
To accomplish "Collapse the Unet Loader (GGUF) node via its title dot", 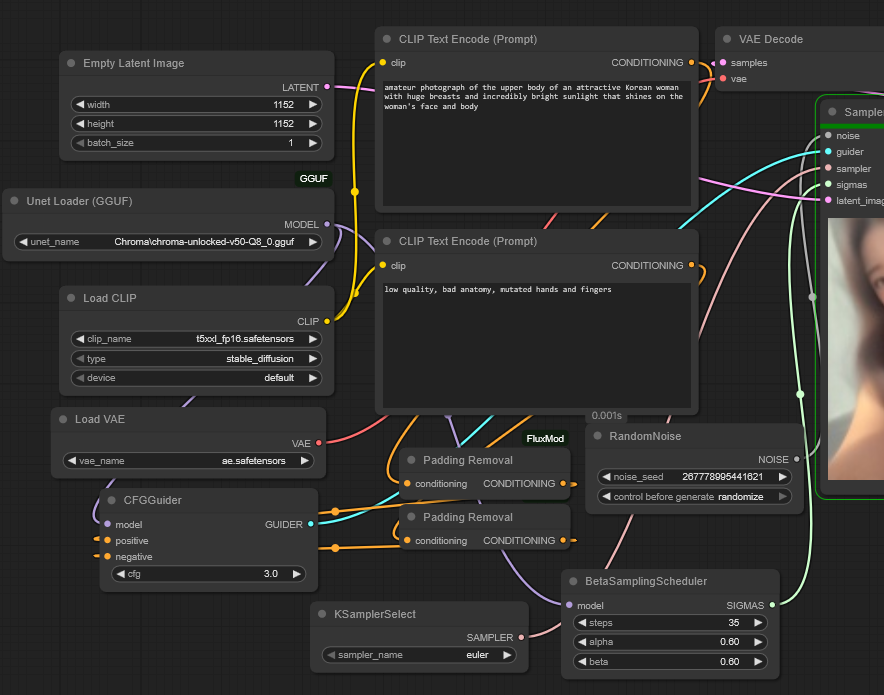I will 14,201.
